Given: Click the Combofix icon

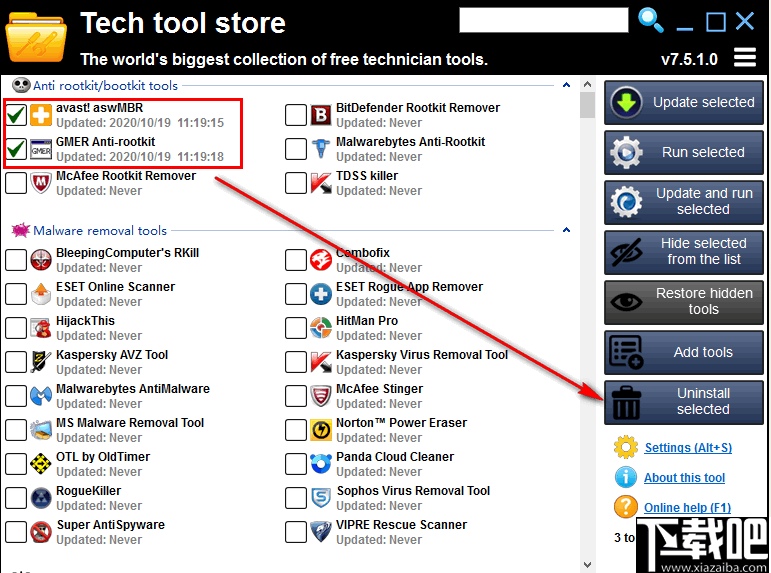Looking at the screenshot, I should coord(321,260).
